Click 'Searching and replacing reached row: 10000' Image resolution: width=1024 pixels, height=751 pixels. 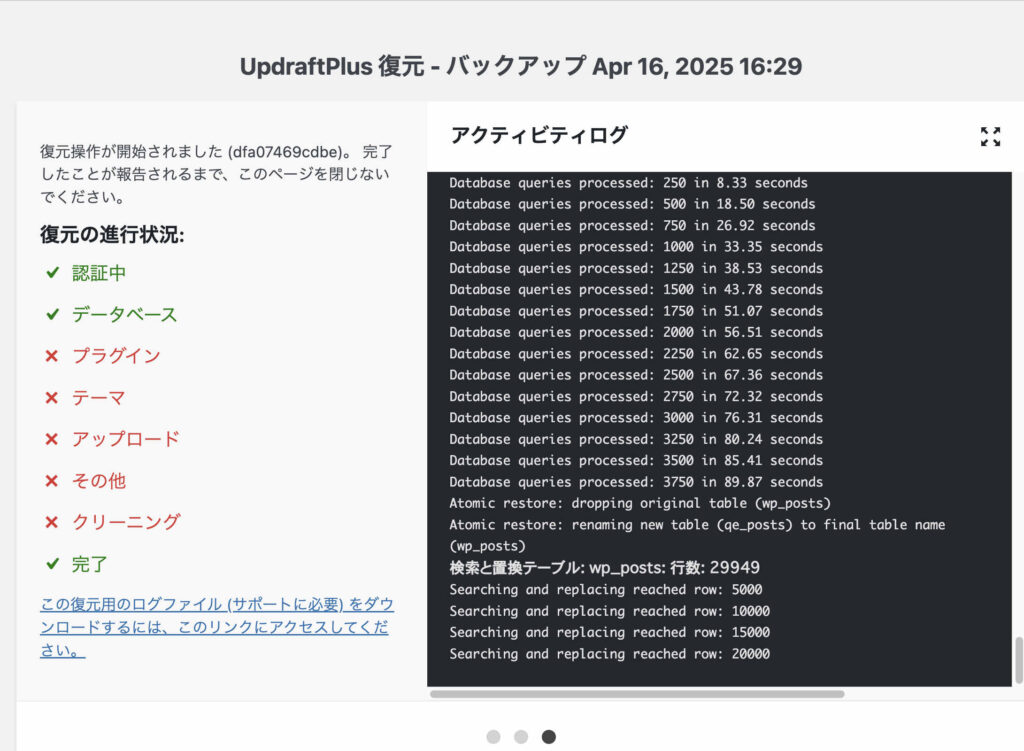point(610,611)
